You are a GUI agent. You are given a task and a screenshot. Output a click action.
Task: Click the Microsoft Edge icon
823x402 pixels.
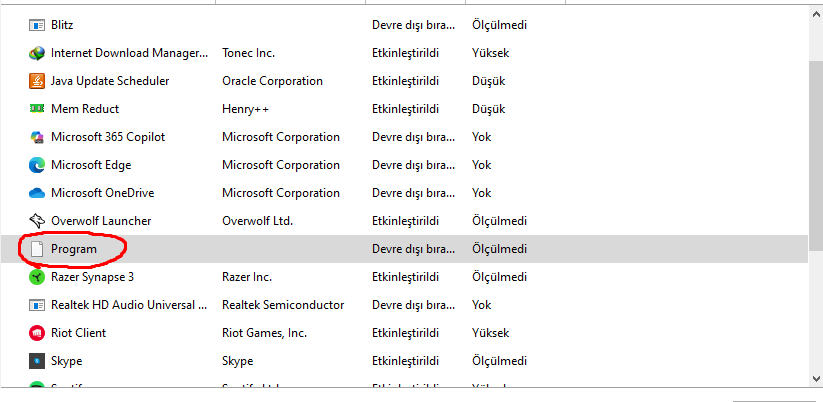click(x=37, y=165)
